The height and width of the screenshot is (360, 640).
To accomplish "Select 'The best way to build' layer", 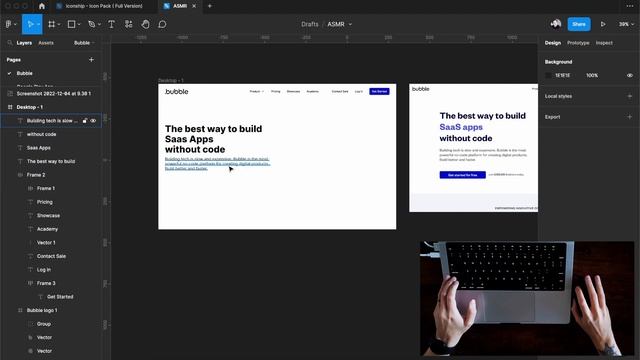I will point(51,161).
